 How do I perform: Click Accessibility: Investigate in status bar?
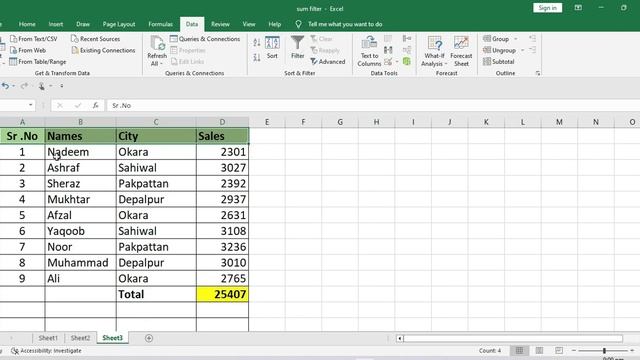46,351
